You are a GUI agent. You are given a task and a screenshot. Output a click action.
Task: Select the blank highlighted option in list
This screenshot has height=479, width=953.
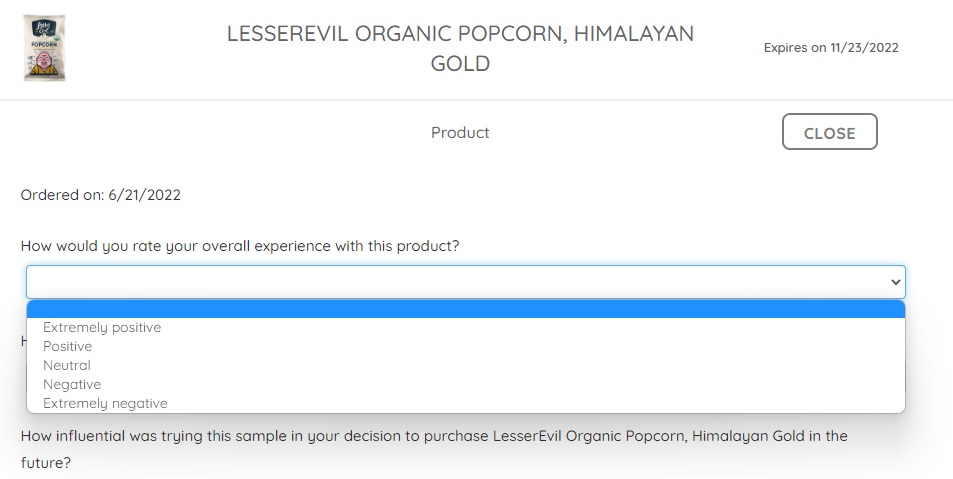tap(465, 309)
